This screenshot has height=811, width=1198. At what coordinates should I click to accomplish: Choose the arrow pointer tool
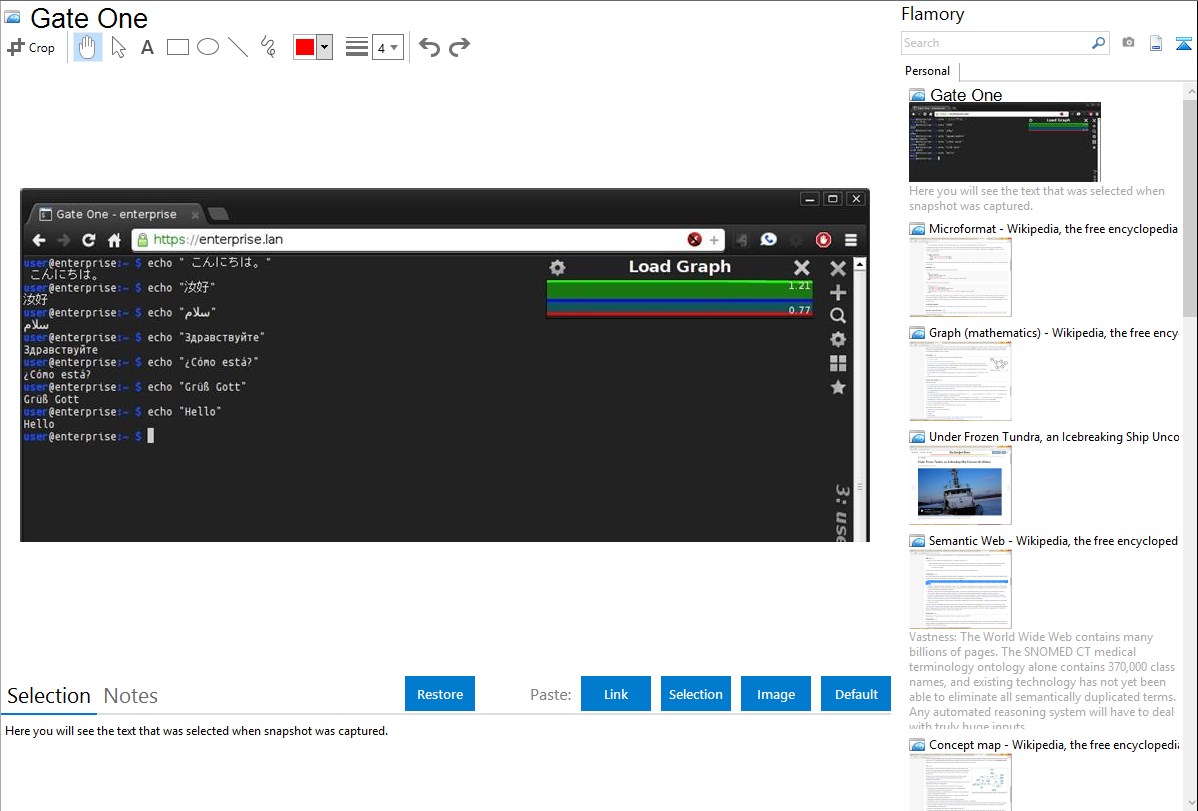(x=118, y=47)
